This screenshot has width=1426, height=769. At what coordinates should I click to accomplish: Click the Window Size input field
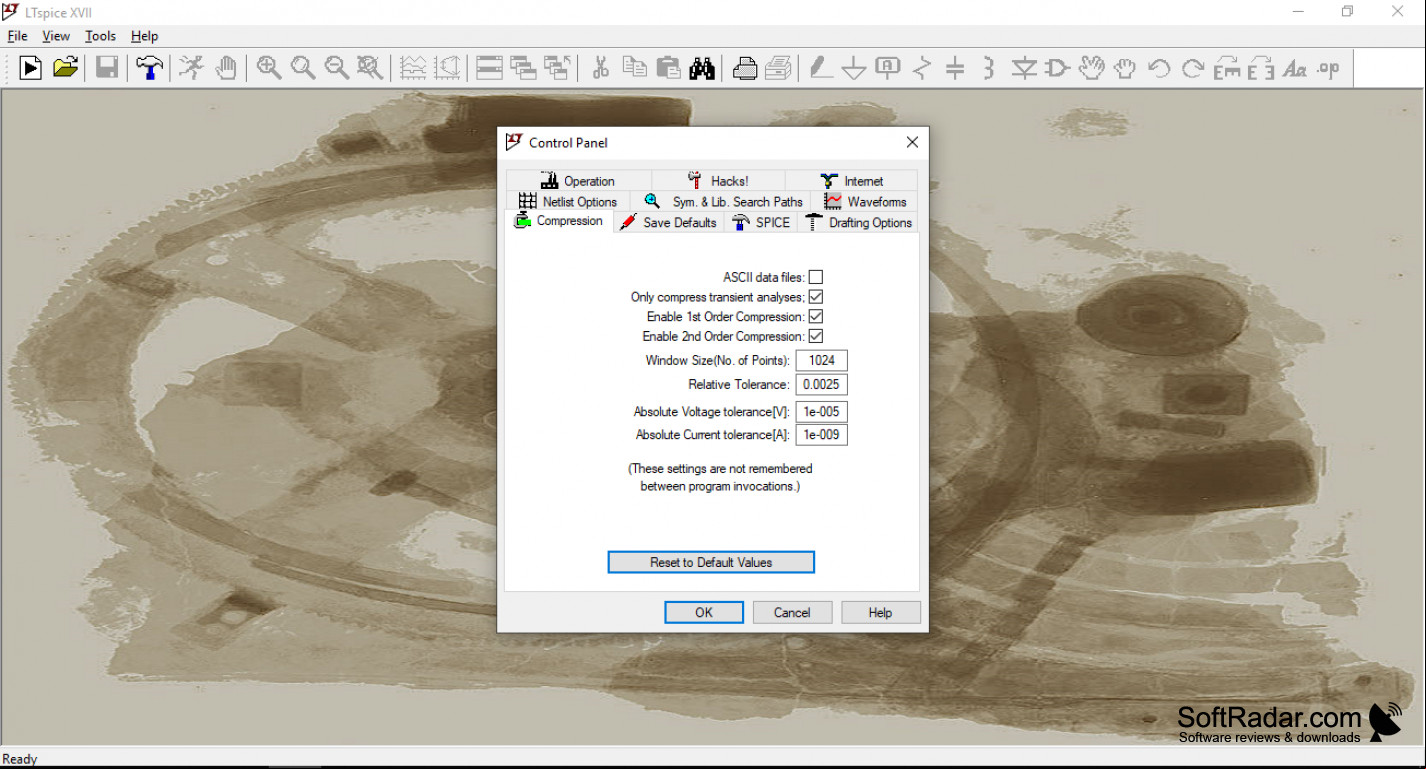[x=822, y=360]
